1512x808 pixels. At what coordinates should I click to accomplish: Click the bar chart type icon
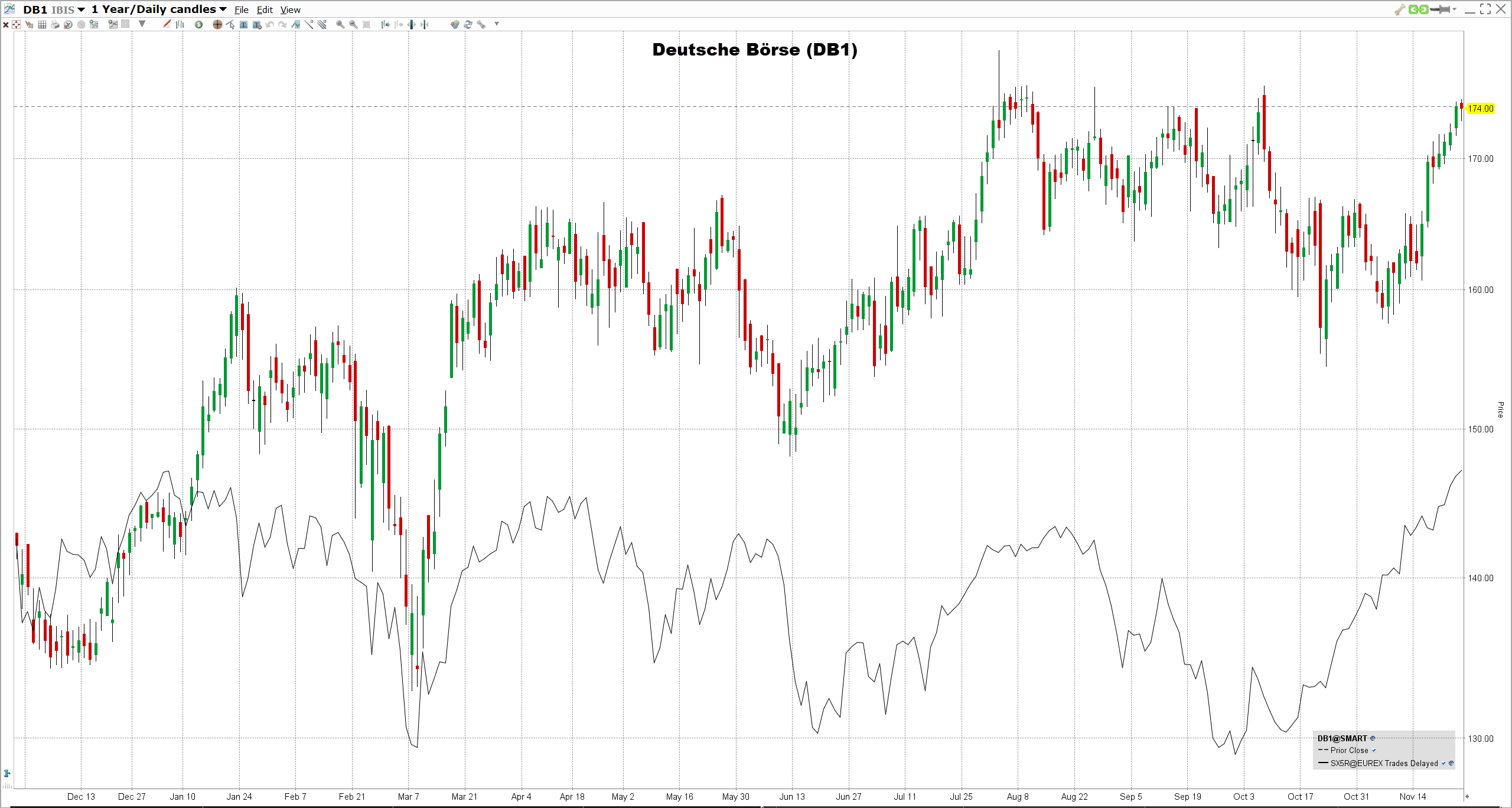coord(180,24)
